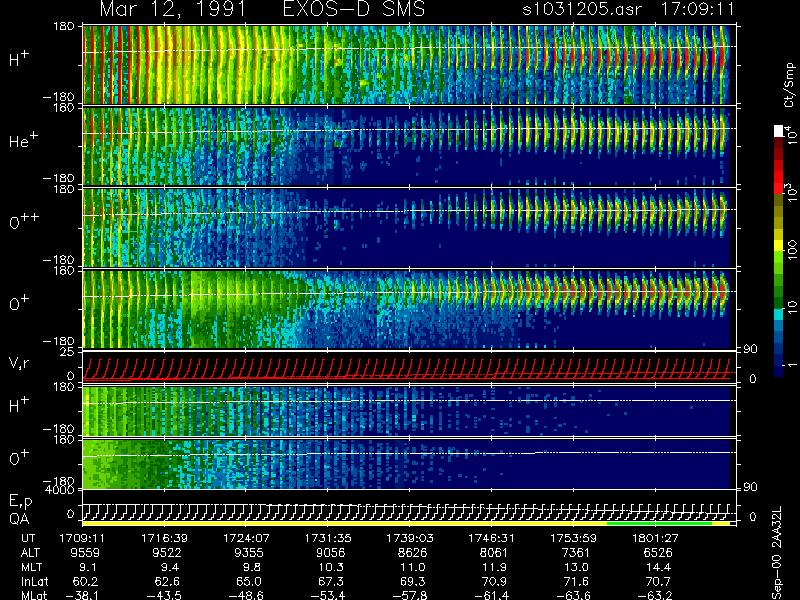Click the red V,r velocity trace panel

[409, 367]
